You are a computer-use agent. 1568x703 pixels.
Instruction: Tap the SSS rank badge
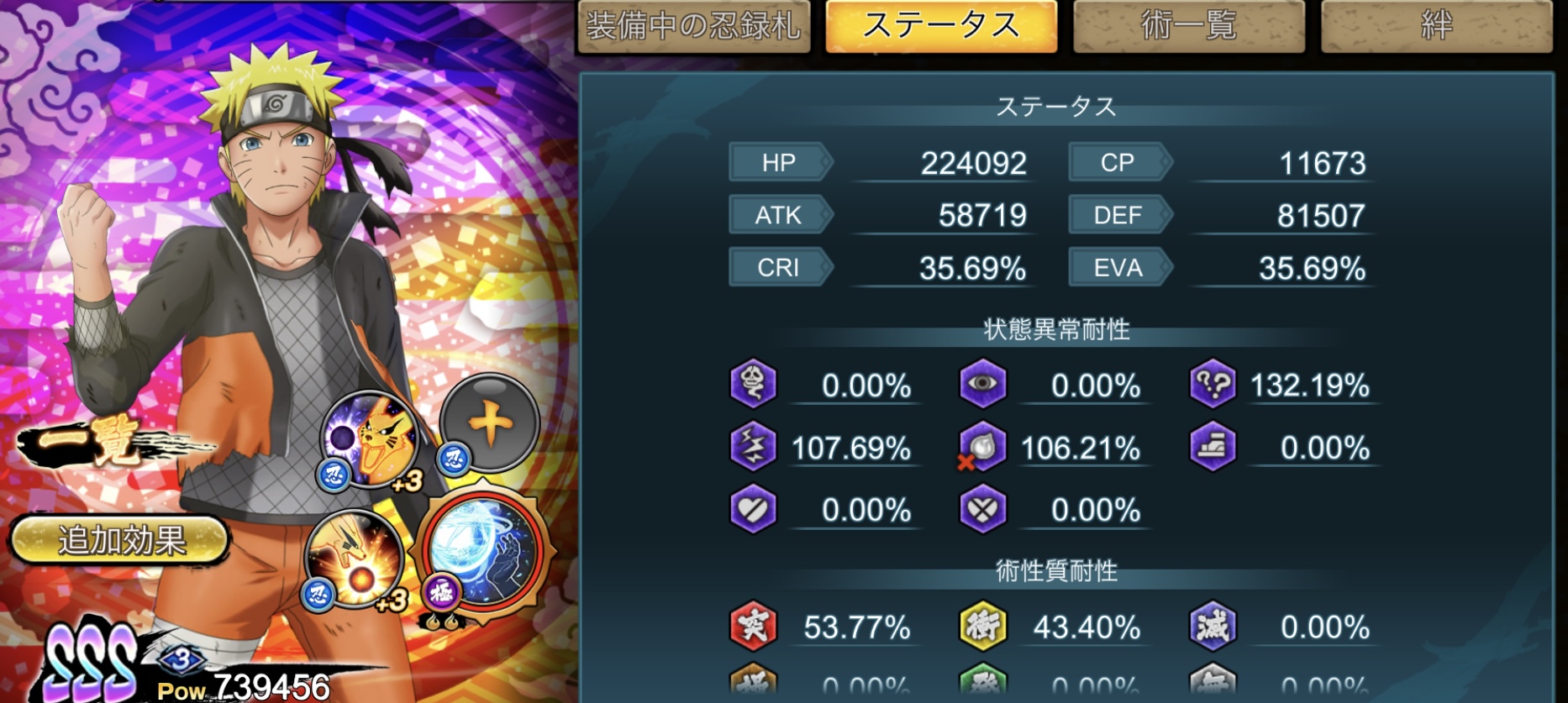[91, 664]
